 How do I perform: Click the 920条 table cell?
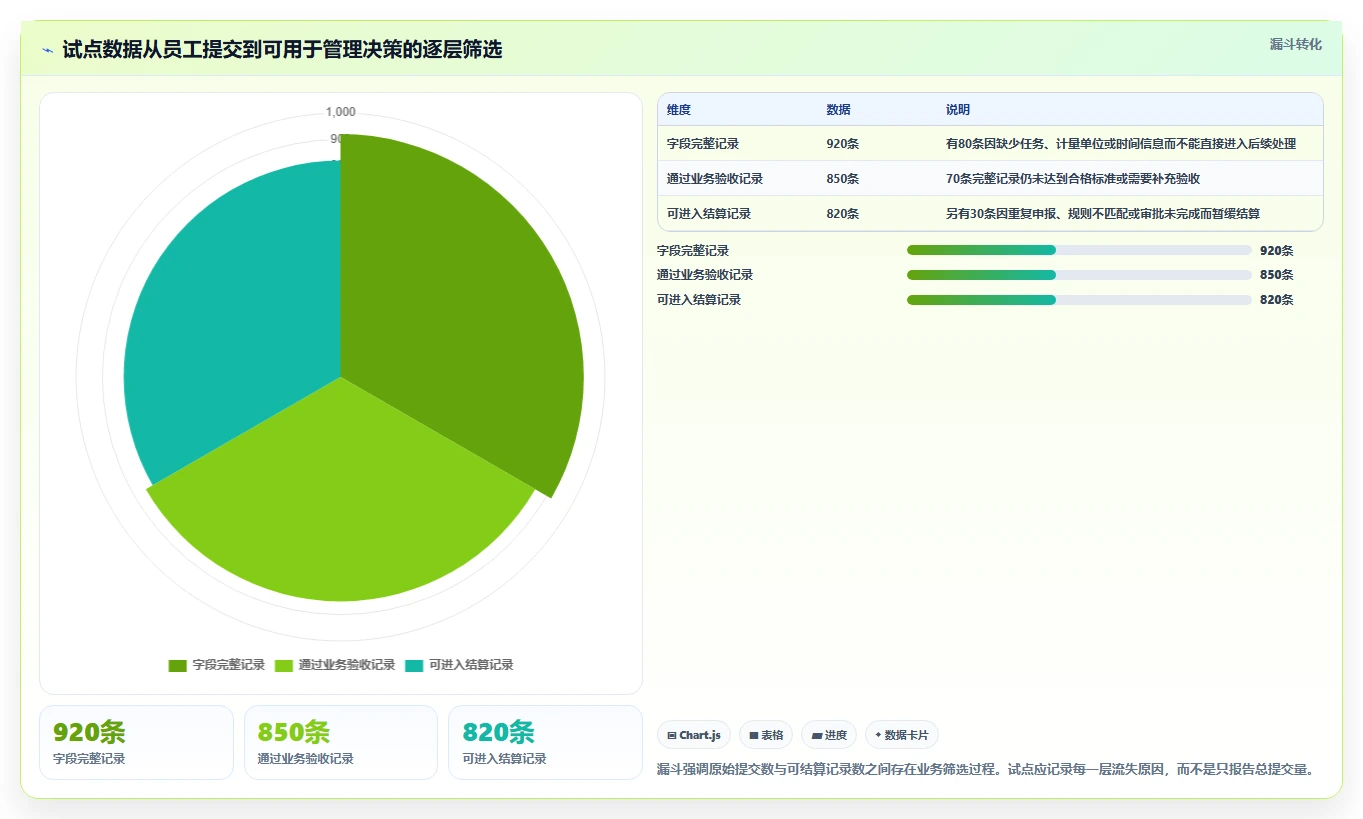pos(843,144)
